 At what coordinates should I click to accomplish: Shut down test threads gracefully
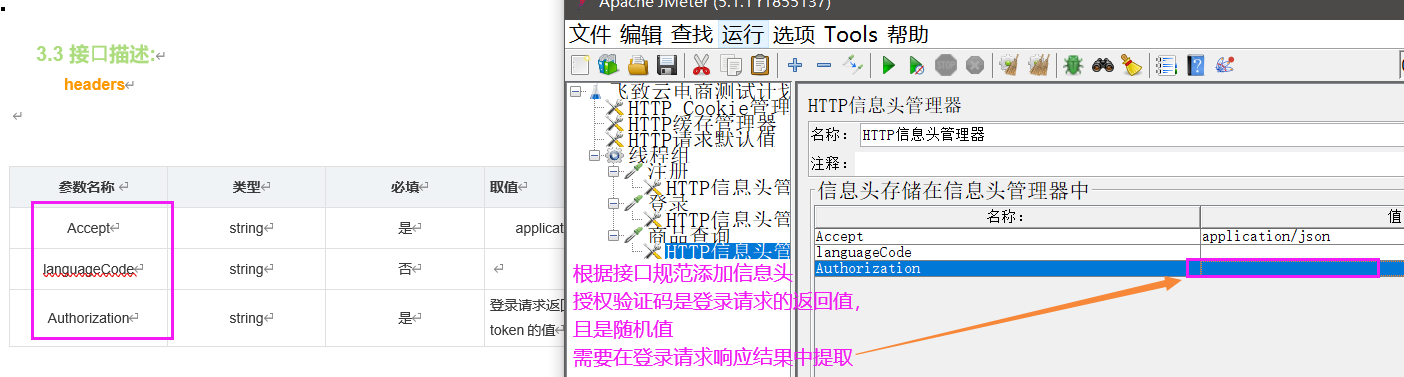pos(975,66)
